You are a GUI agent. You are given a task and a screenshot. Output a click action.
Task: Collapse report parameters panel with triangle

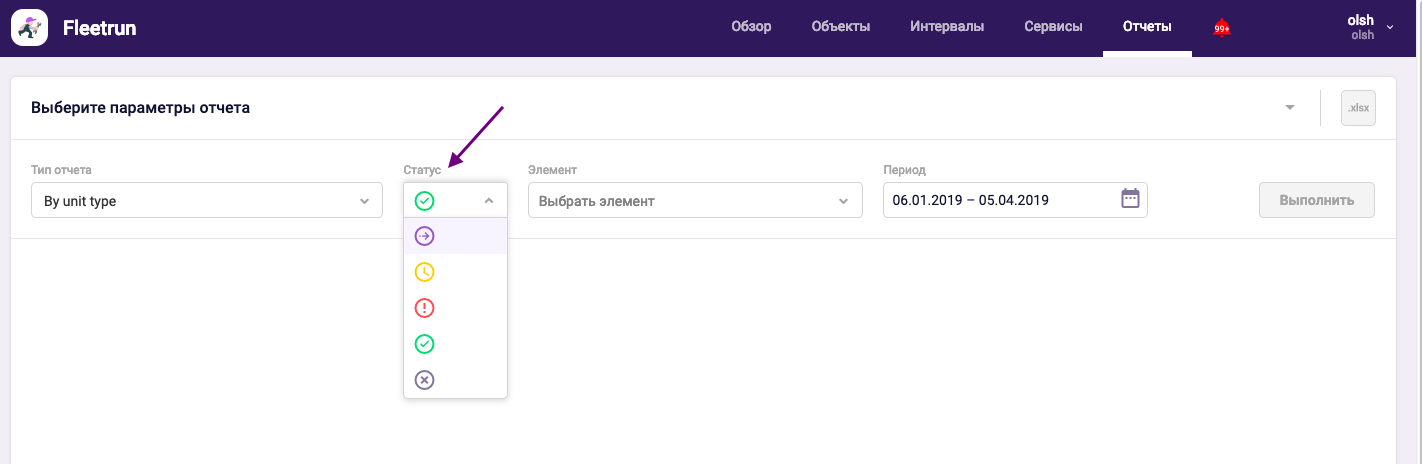click(1290, 108)
